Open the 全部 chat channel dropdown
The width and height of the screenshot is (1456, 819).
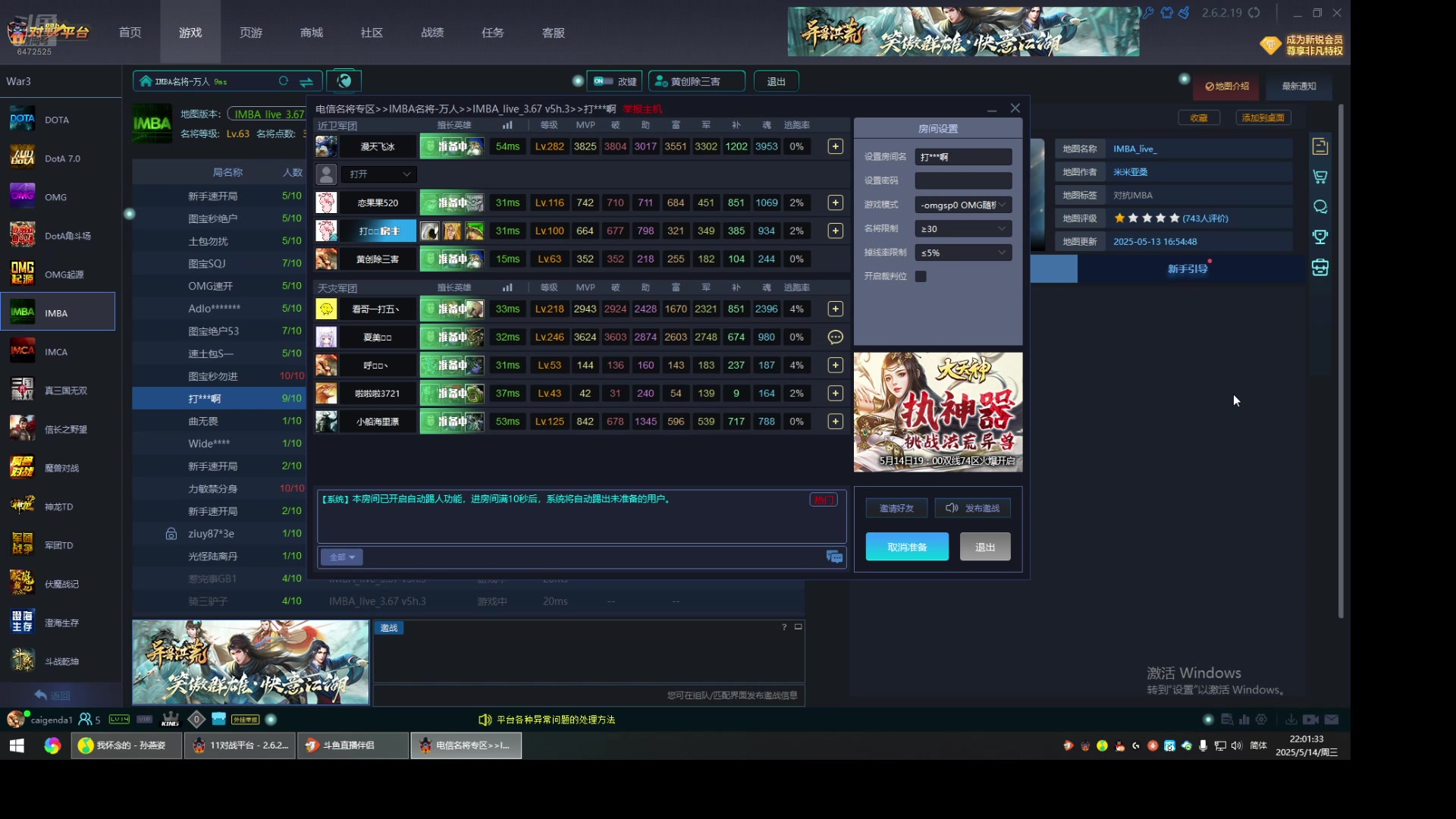(342, 557)
